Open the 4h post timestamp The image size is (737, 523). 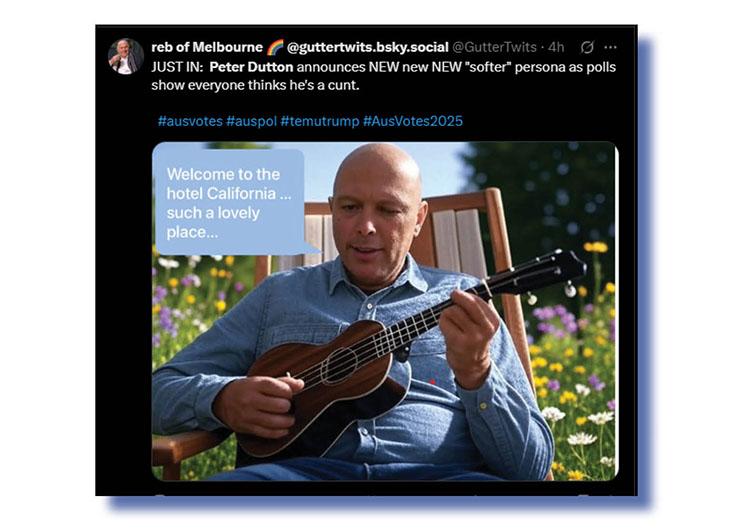[x=556, y=47]
